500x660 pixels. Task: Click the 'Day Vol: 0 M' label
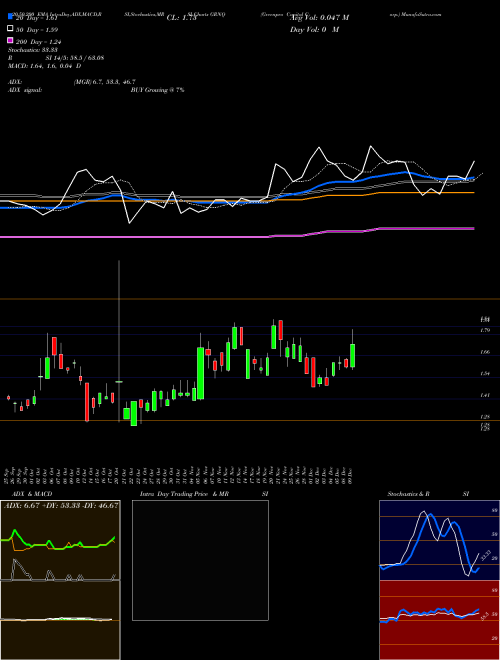314,30
